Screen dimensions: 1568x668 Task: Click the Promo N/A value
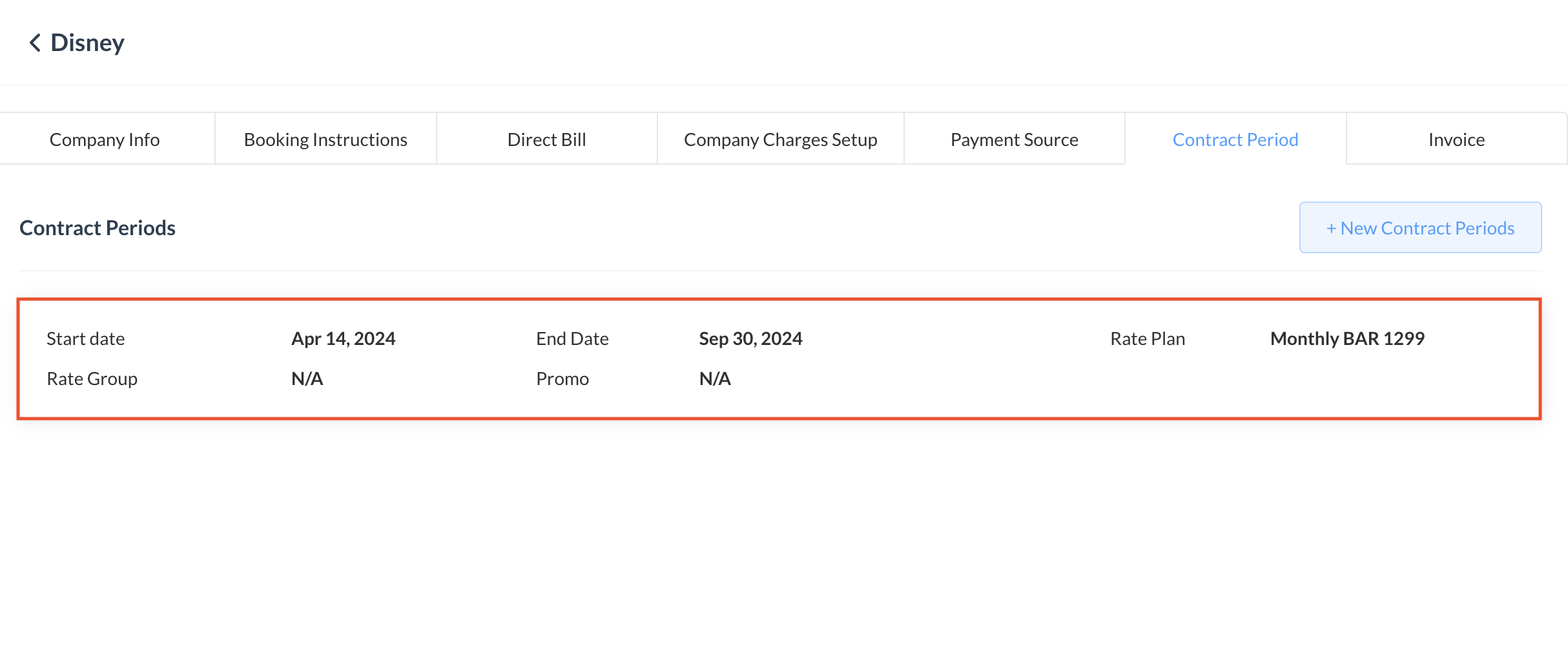click(x=715, y=379)
